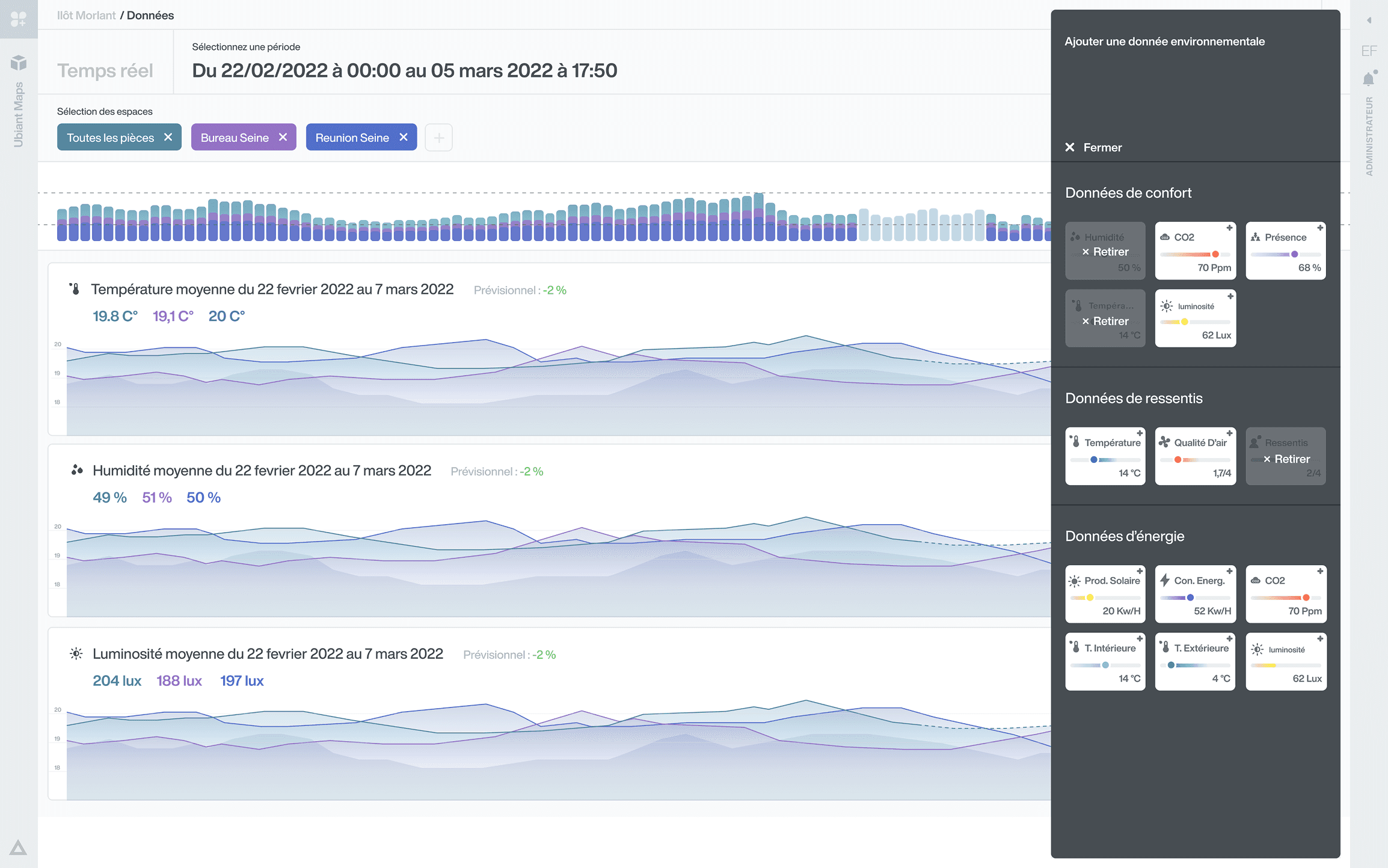Image resolution: width=1388 pixels, height=868 pixels.
Task: Retirer the Température comfort card
Action: pyautogui.click(x=1105, y=321)
